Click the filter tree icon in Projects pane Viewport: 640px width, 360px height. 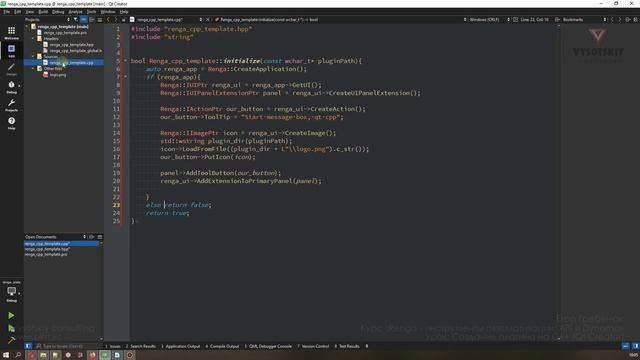click(x=76, y=20)
